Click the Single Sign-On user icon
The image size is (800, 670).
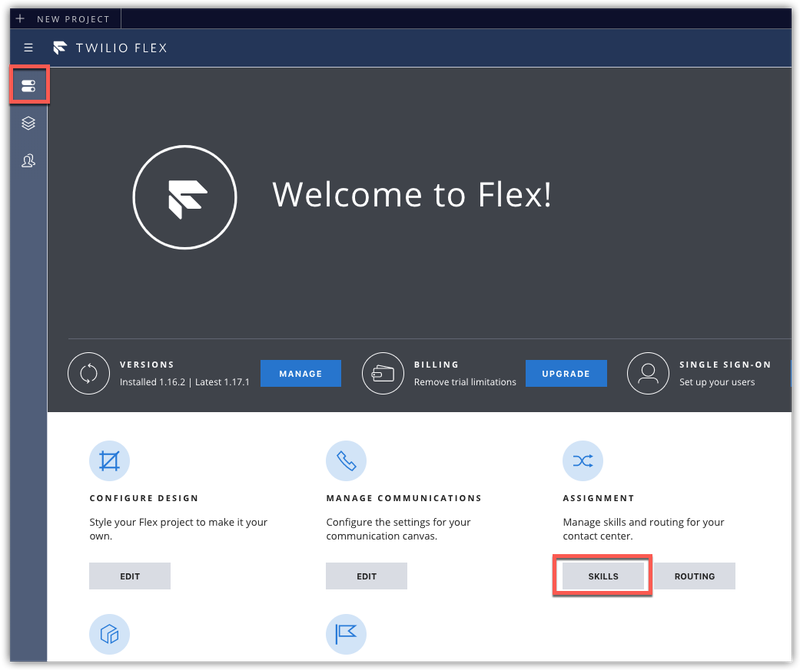pos(647,373)
